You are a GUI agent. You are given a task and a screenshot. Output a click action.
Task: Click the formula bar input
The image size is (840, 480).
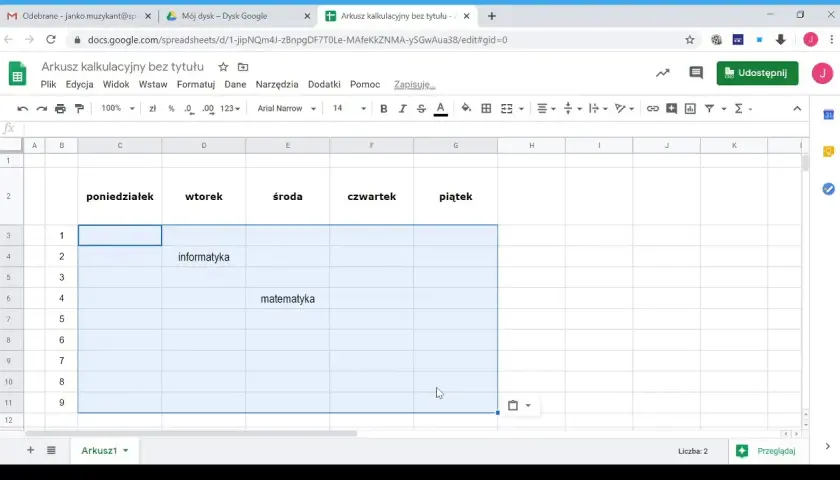[415, 129]
